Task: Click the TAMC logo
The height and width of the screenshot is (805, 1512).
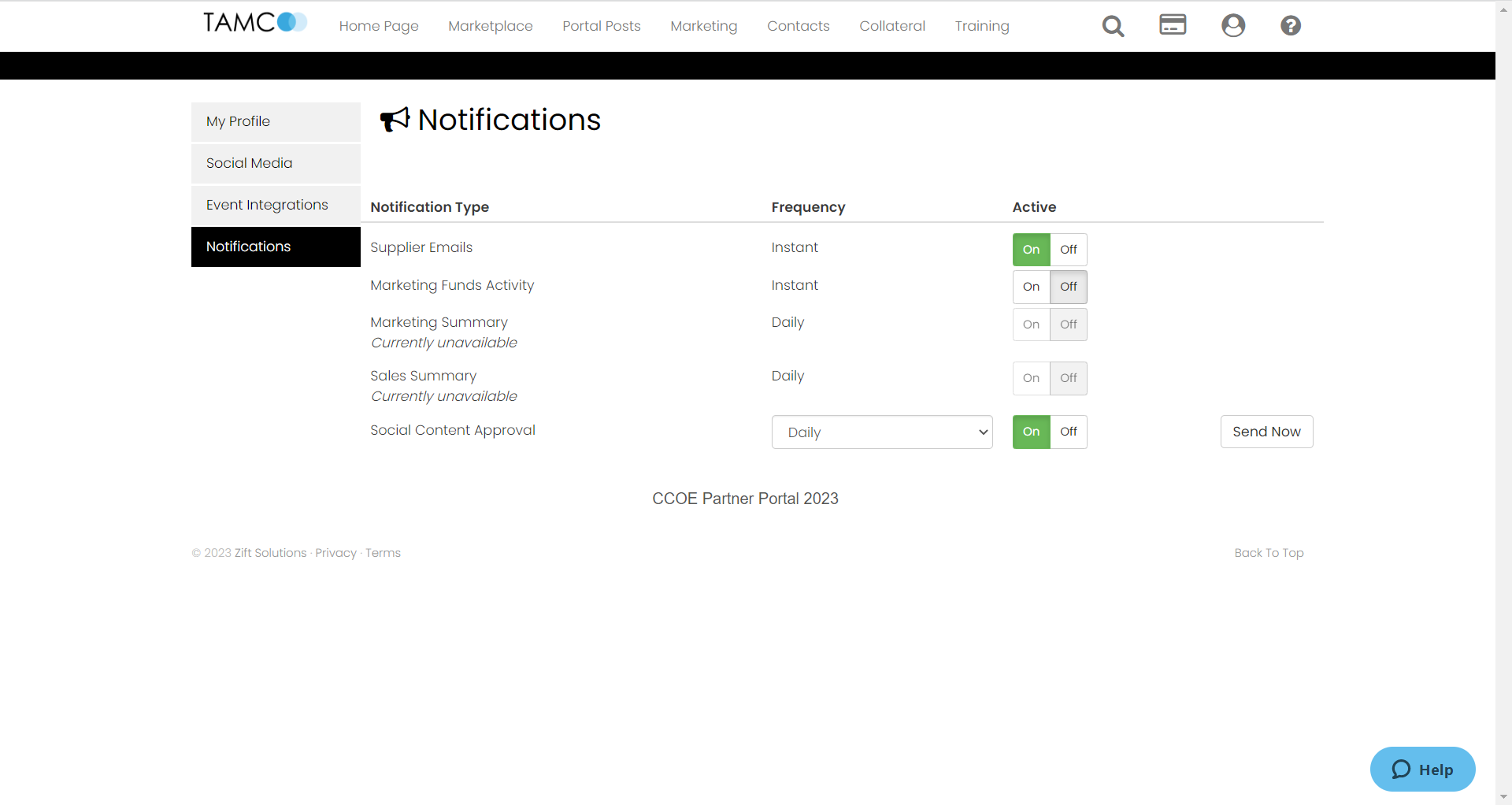Action: click(x=254, y=23)
